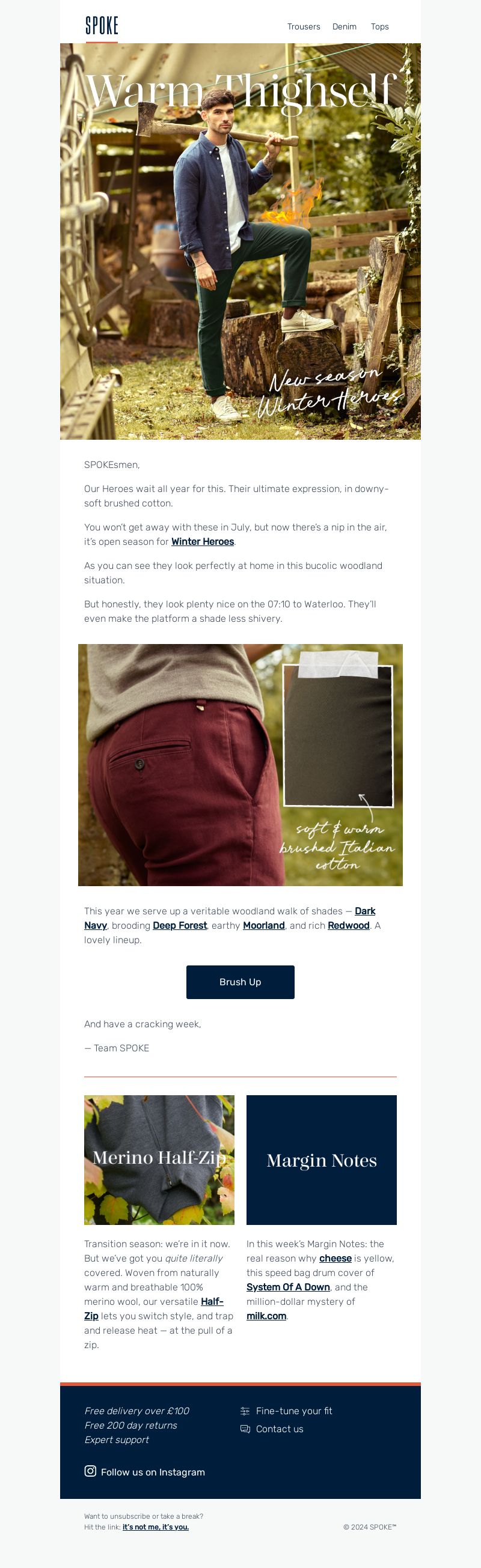The width and height of the screenshot is (481, 1568).
Task: Follow the Moorland colour link
Action: (263, 925)
